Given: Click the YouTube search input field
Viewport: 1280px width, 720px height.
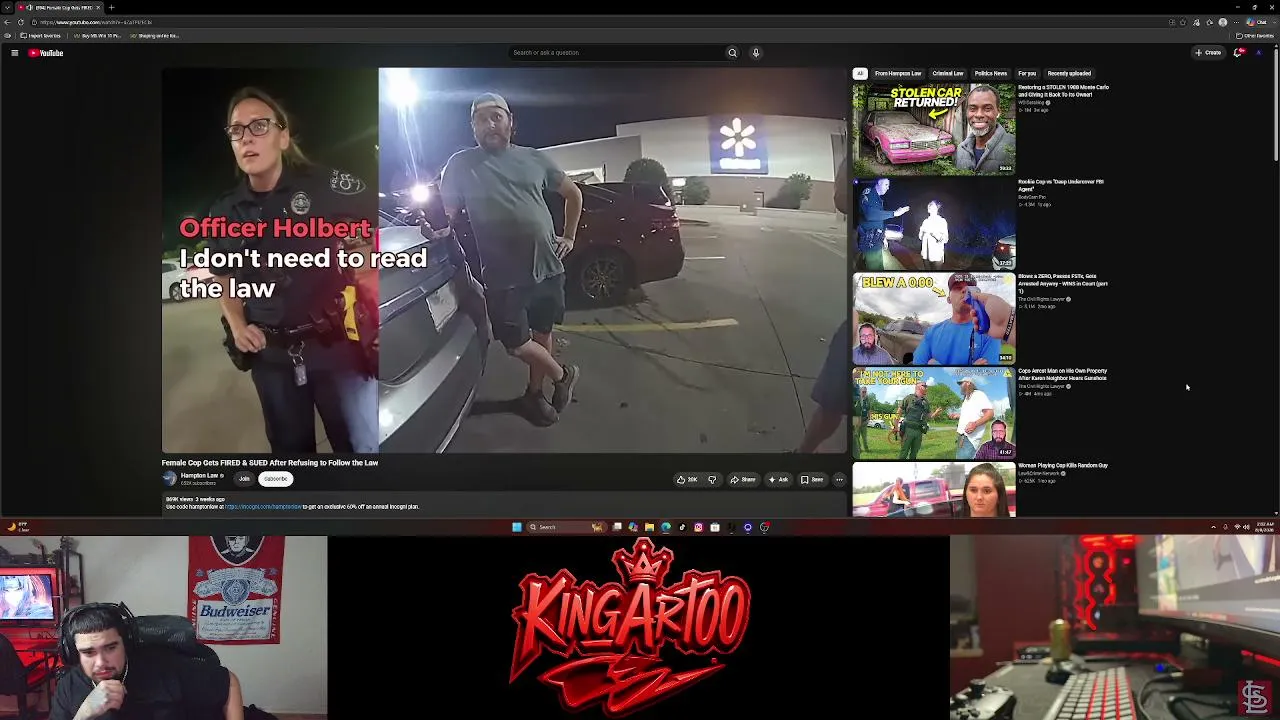Looking at the screenshot, I should 615,53.
